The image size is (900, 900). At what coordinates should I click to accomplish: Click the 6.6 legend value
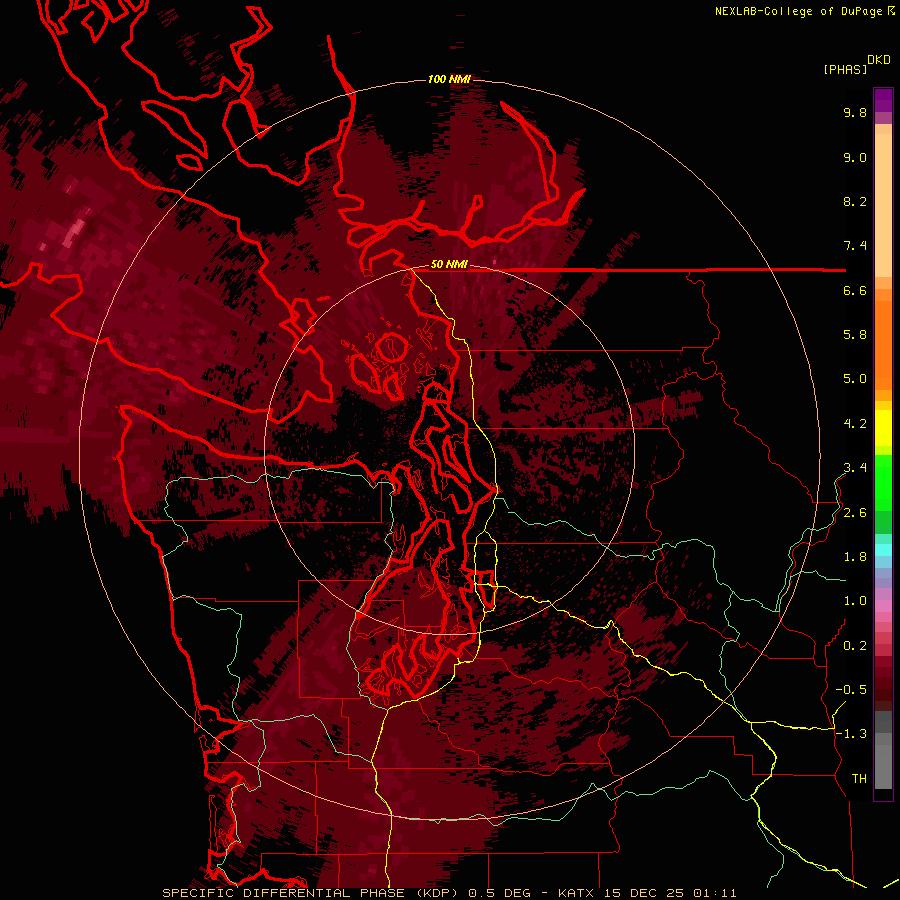(855, 290)
